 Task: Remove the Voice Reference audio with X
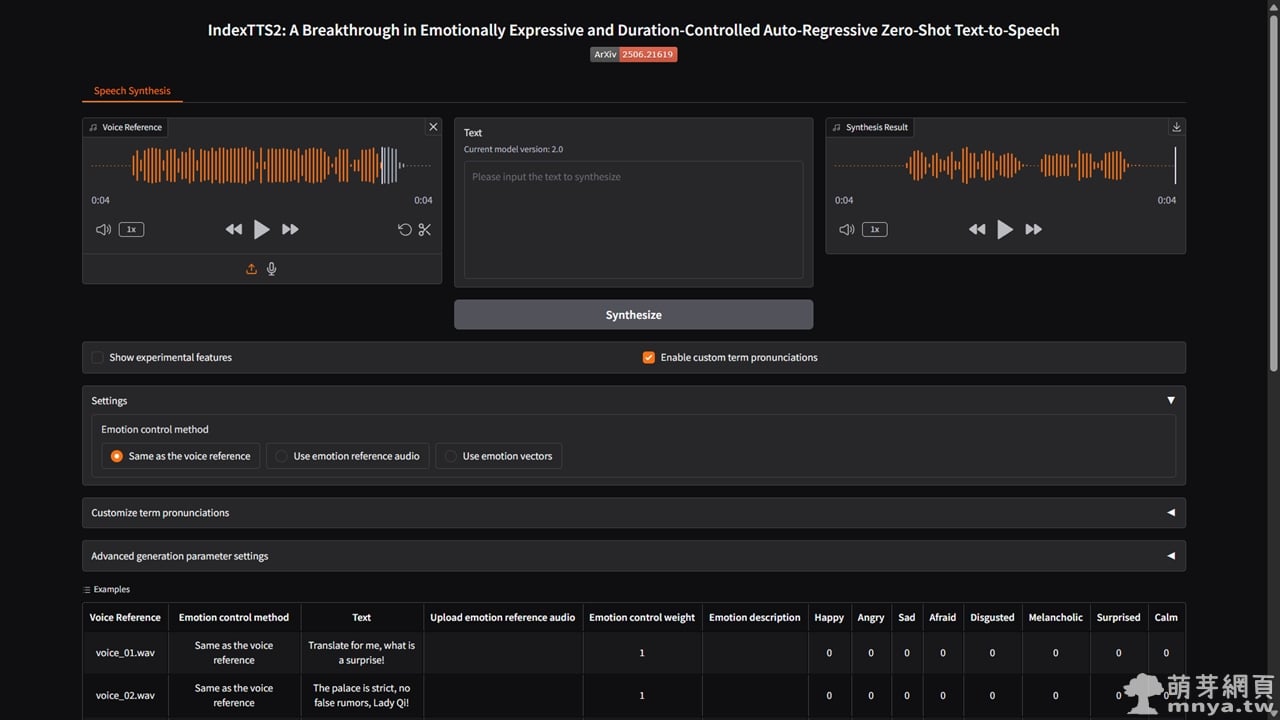tap(433, 127)
